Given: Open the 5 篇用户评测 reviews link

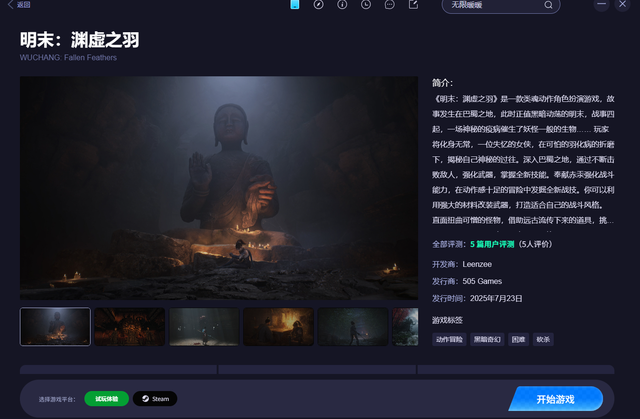Looking at the screenshot, I should [x=492, y=244].
